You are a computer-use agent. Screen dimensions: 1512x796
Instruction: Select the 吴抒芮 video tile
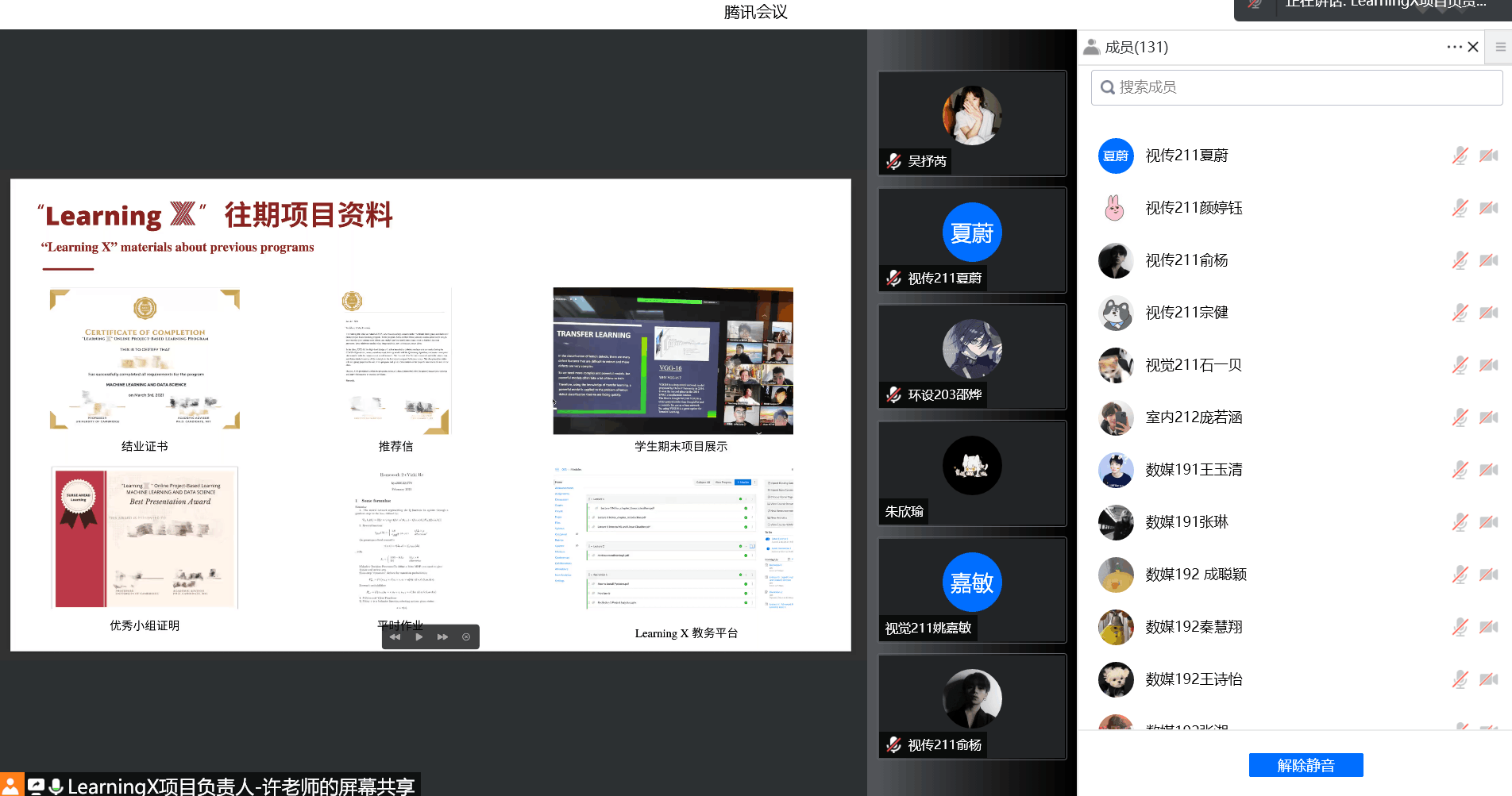click(x=972, y=123)
